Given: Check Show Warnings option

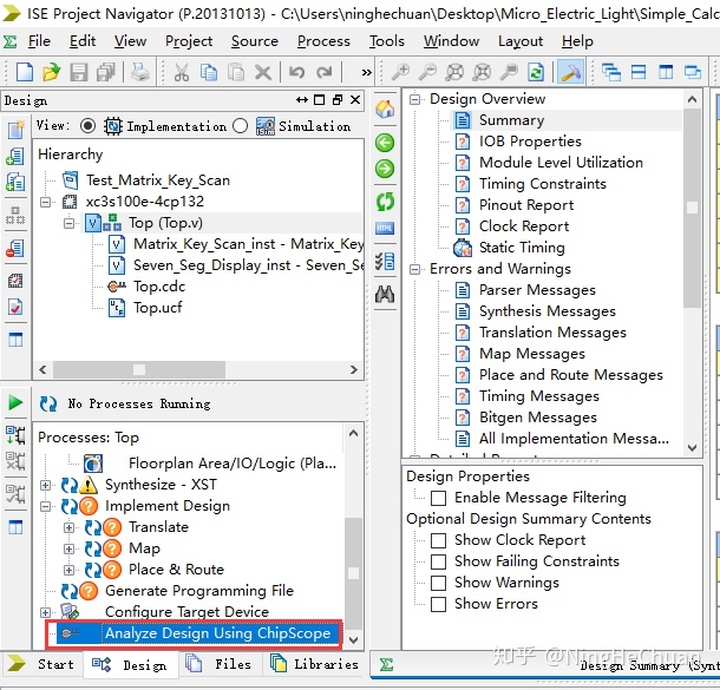Looking at the screenshot, I should [x=438, y=583].
